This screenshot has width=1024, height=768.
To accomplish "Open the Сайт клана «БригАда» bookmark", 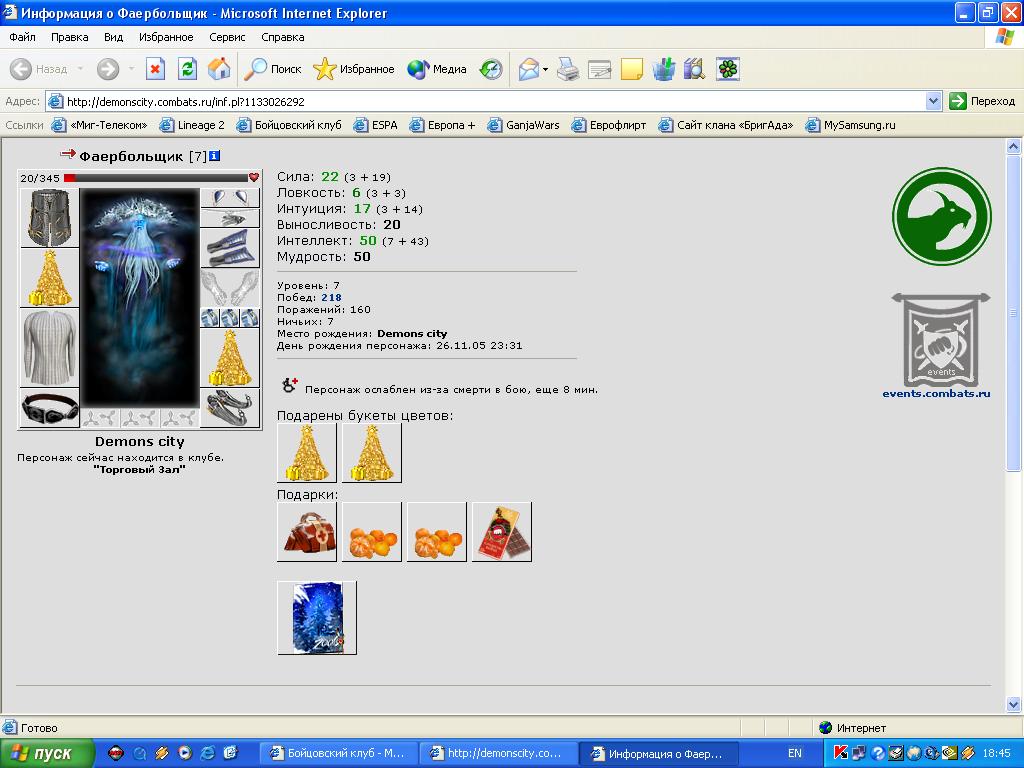I will [726, 125].
